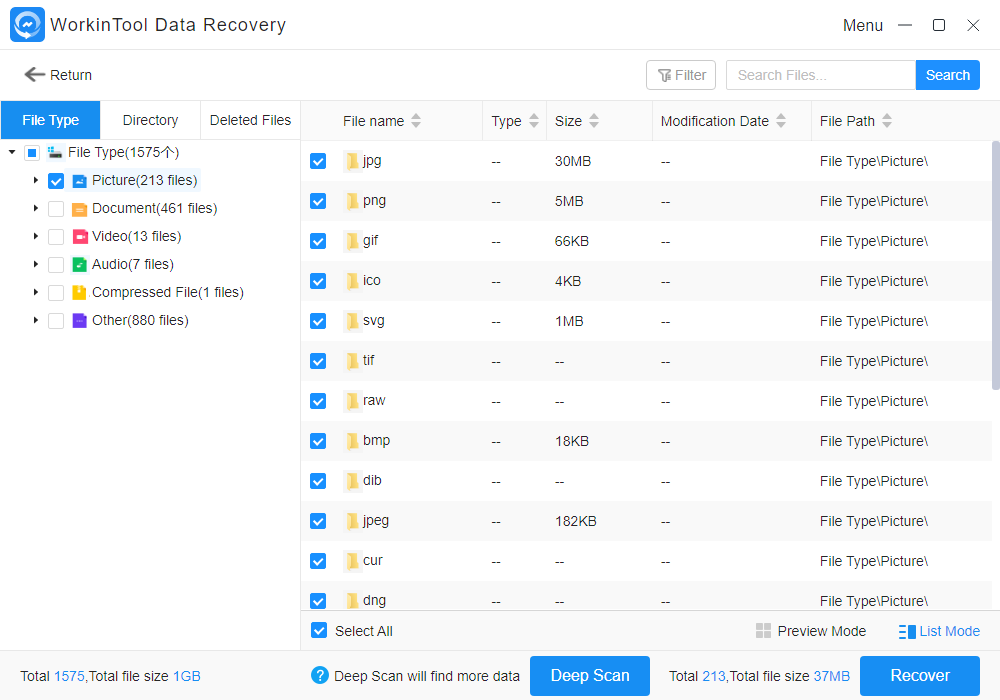Click the ico folder icon
Viewport: 1000px width, 700px height.
point(353,281)
